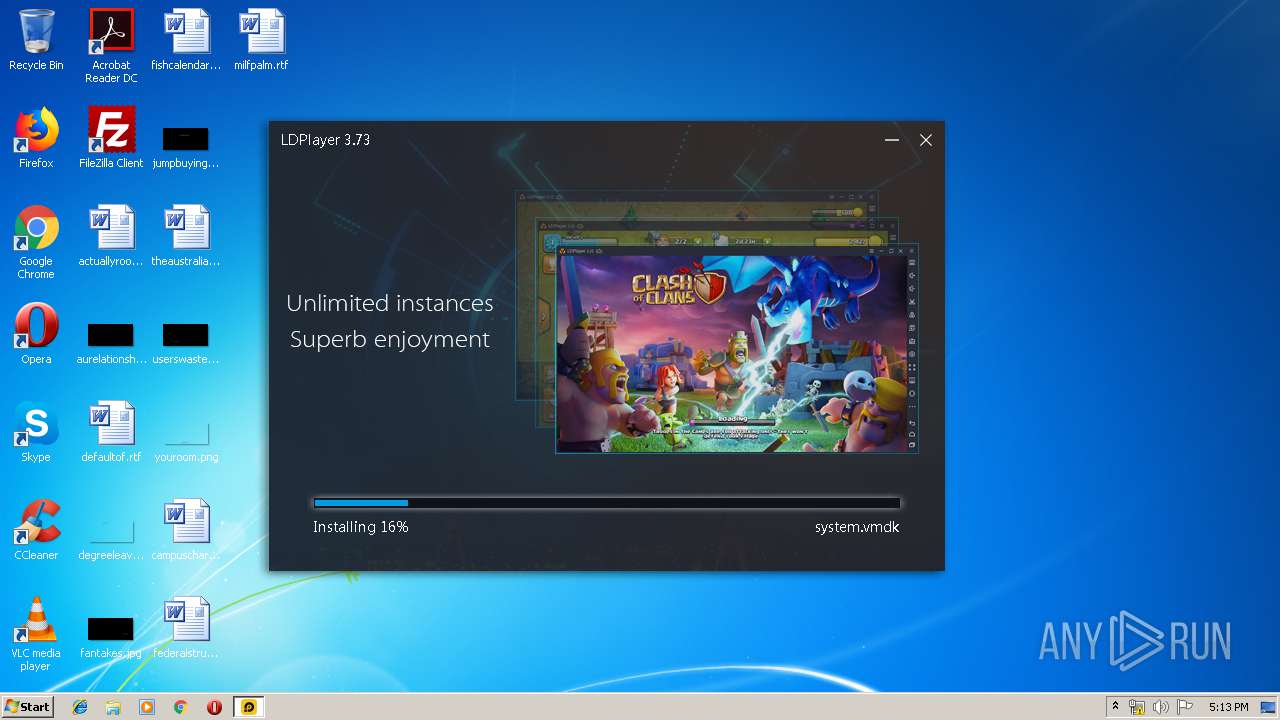Open Internet Explorer from the taskbar
This screenshot has height=720, width=1280.
pyautogui.click(x=80, y=707)
